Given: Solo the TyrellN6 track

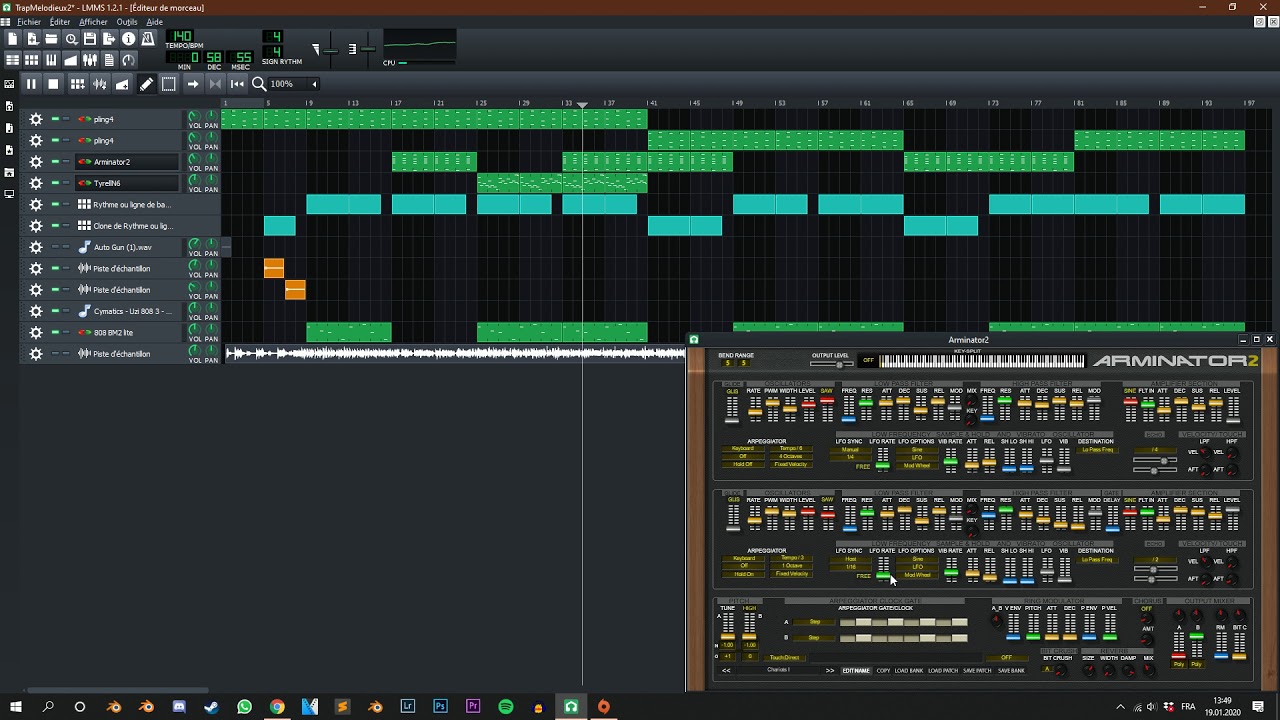Looking at the screenshot, I should point(66,183).
